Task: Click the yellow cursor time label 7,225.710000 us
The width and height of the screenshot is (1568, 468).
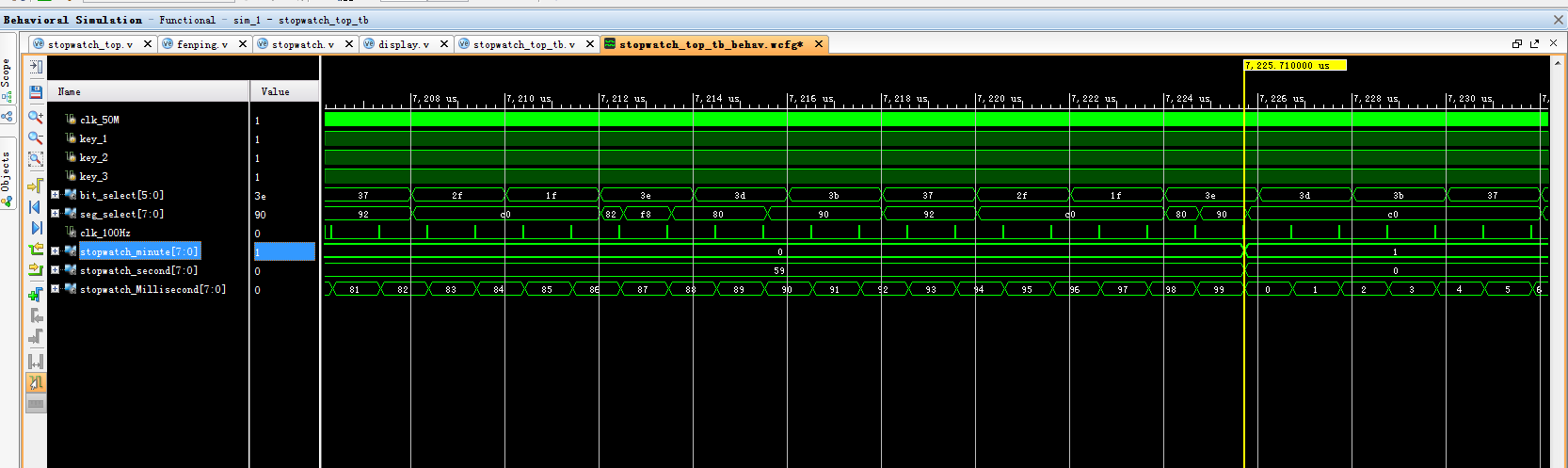Action: point(1295,65)
